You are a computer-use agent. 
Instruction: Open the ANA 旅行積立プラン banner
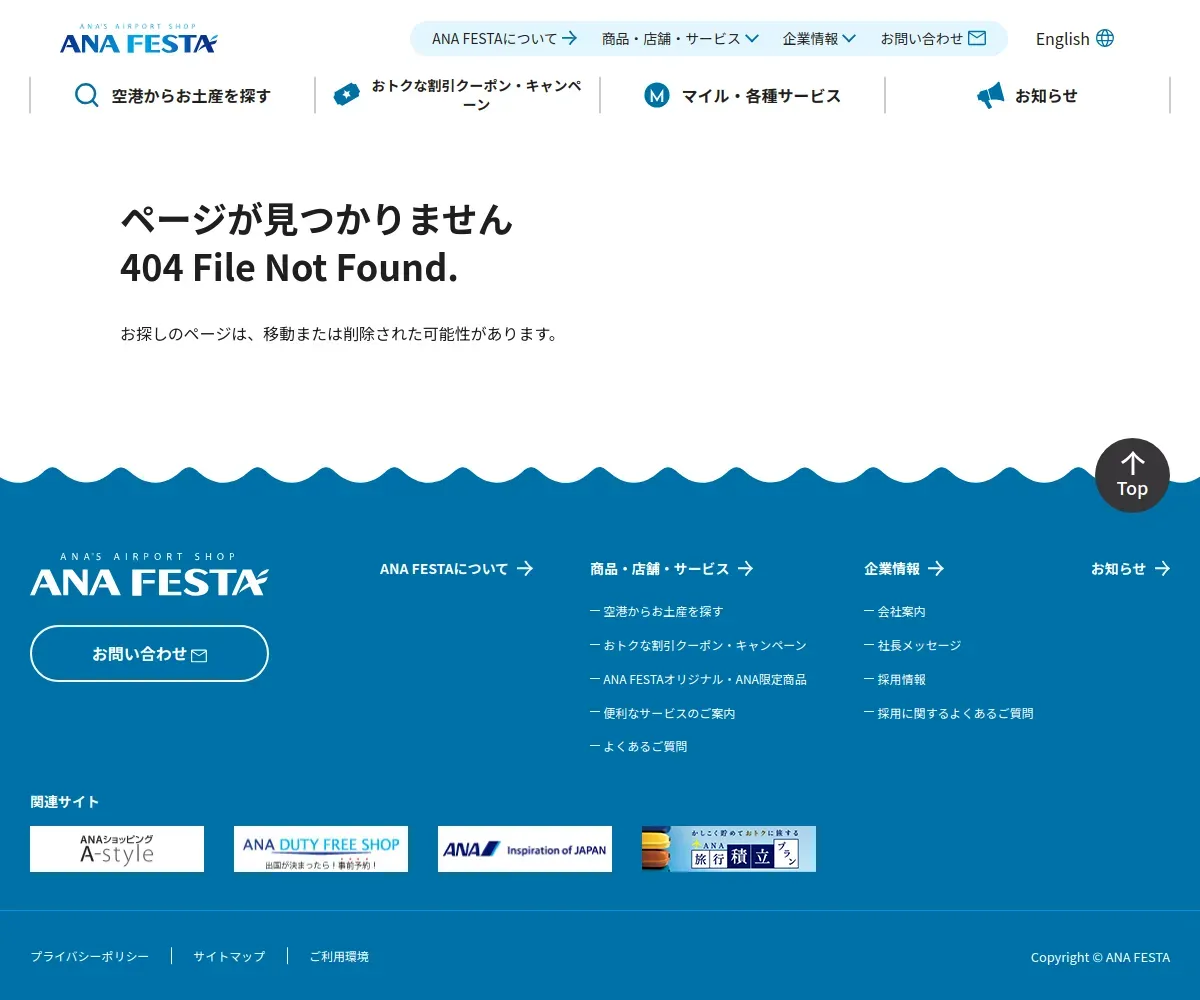point(729,849)
